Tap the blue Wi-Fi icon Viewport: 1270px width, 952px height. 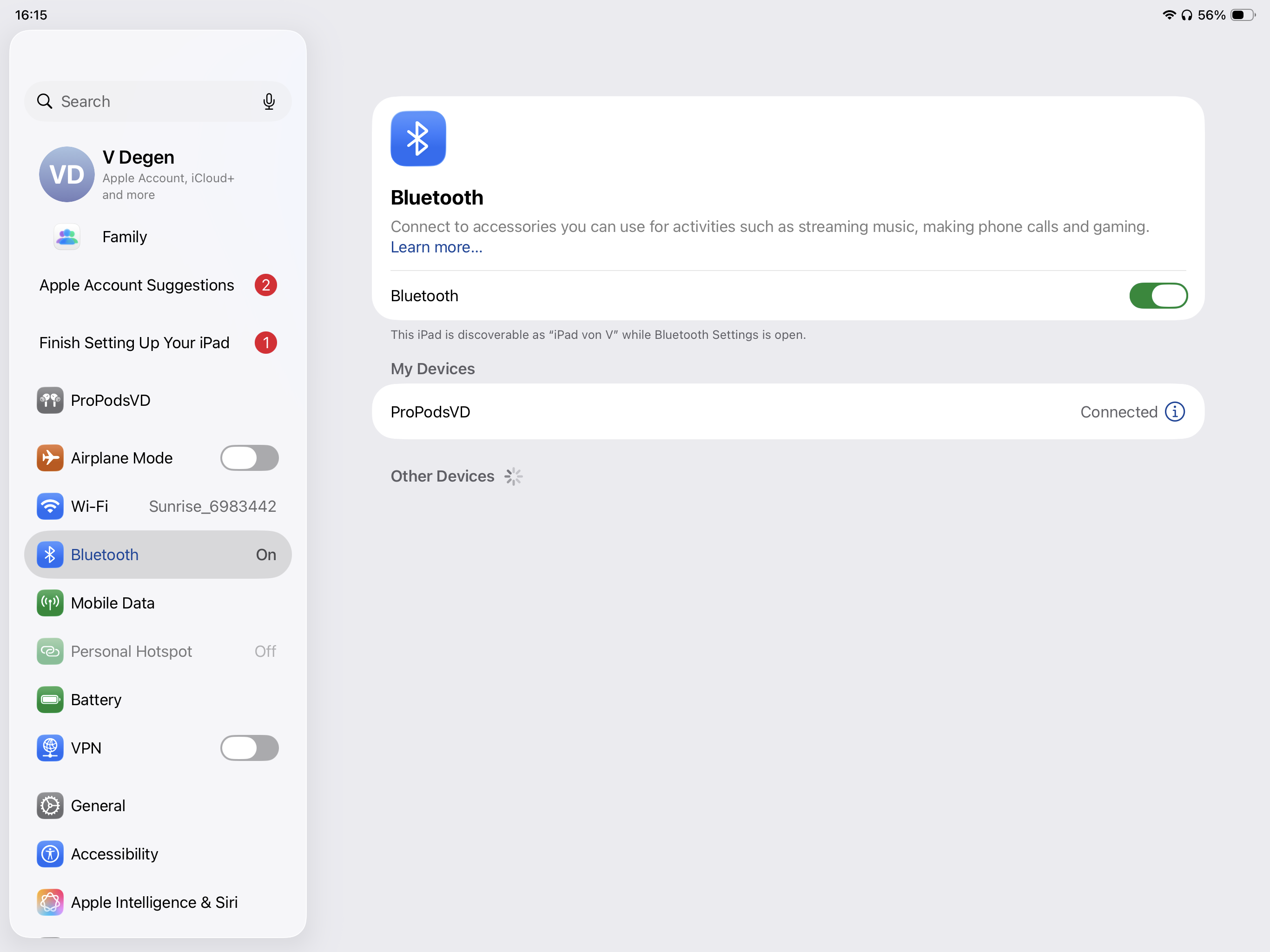[50, 506]
